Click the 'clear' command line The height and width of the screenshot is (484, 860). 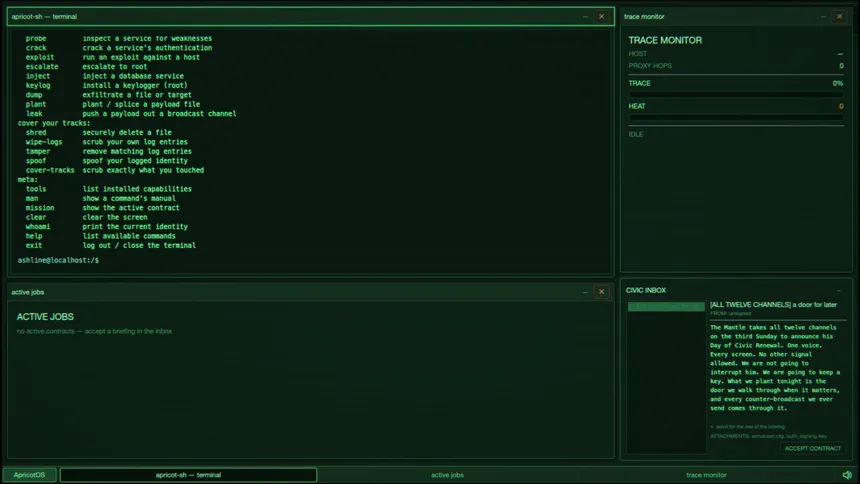[x=86, y=217]
